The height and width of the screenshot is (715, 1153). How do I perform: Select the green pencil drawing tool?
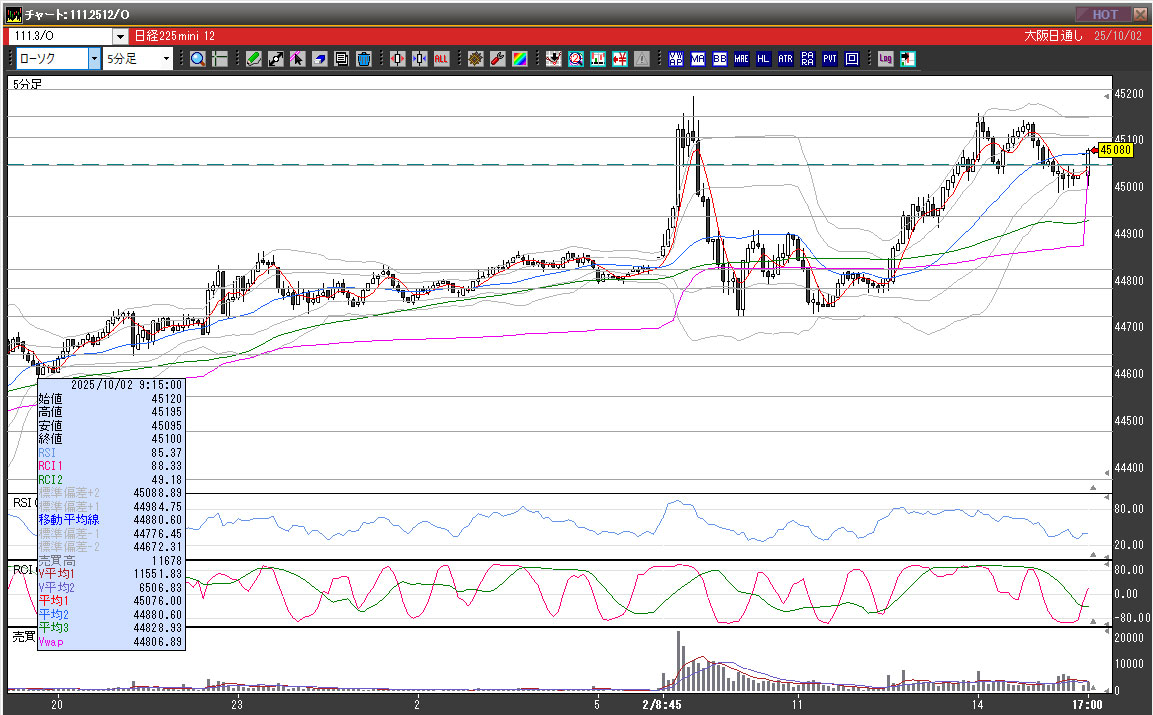tap(254, 59)
